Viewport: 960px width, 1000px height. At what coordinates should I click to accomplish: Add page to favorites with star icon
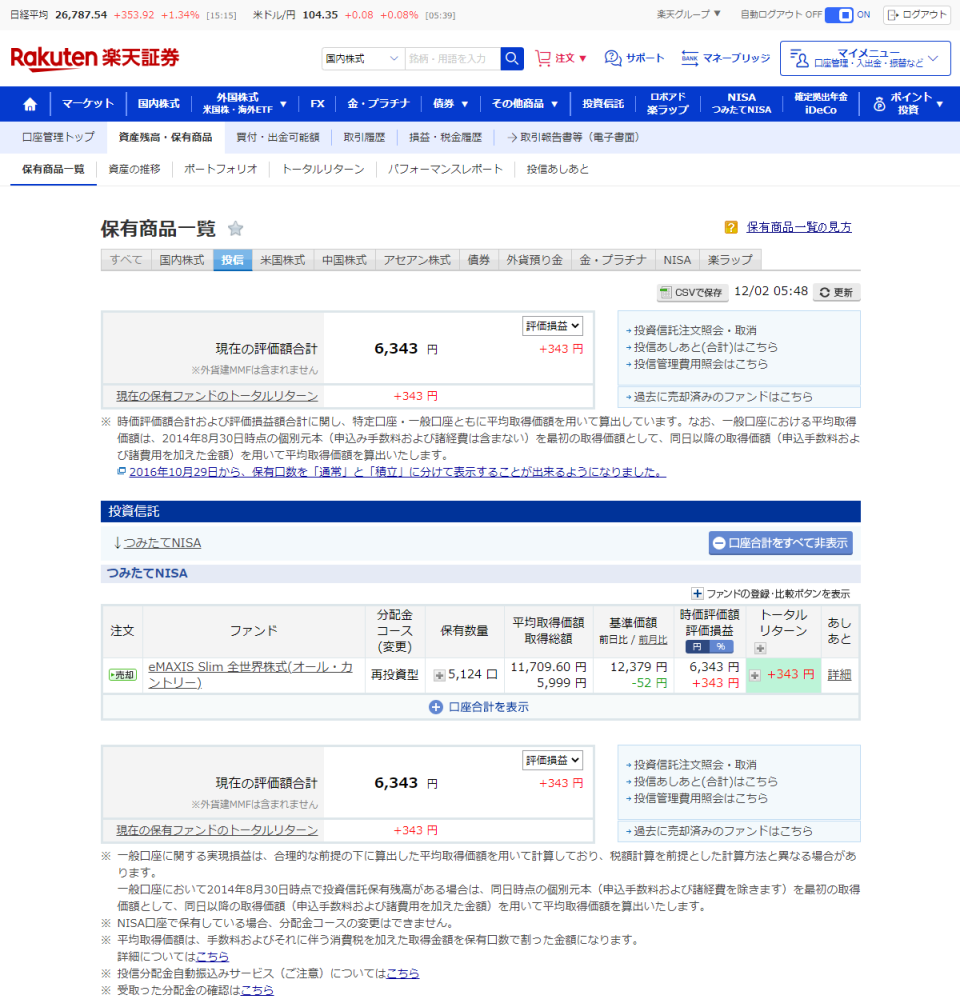pyautogui.click(x=235, y=228)
